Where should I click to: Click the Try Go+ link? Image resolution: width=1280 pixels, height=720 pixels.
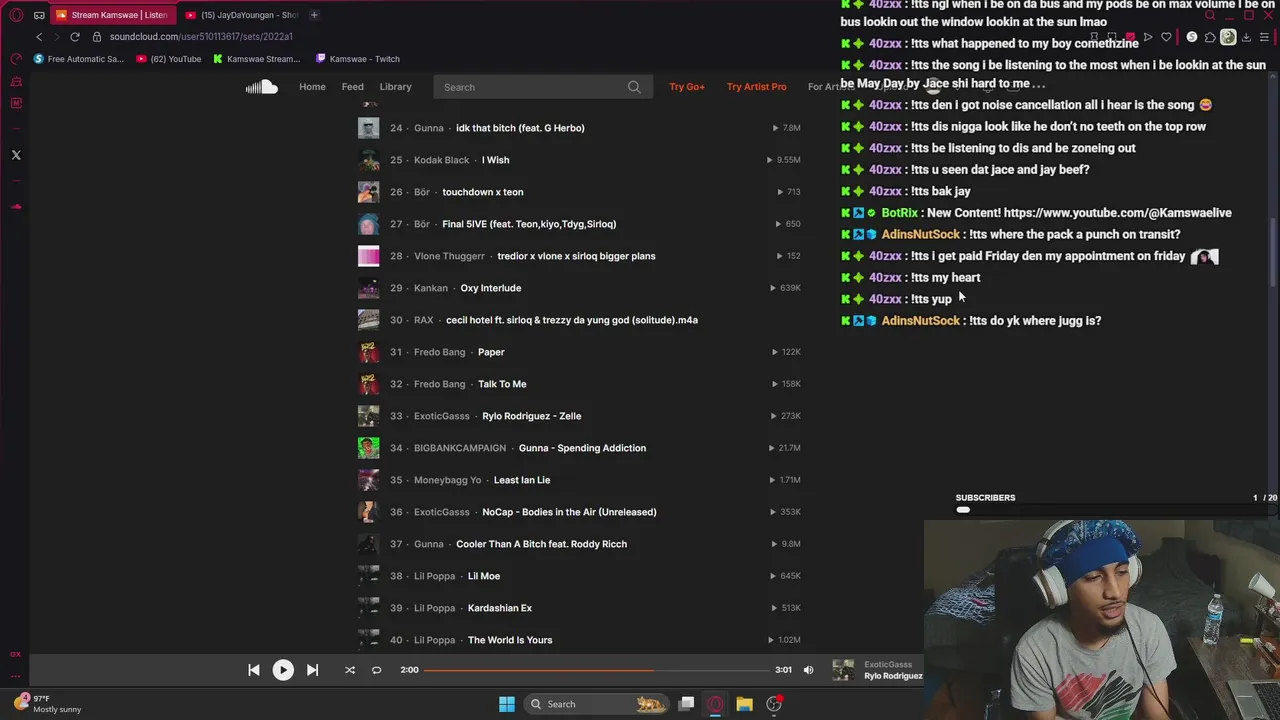(x=687, y=87)
